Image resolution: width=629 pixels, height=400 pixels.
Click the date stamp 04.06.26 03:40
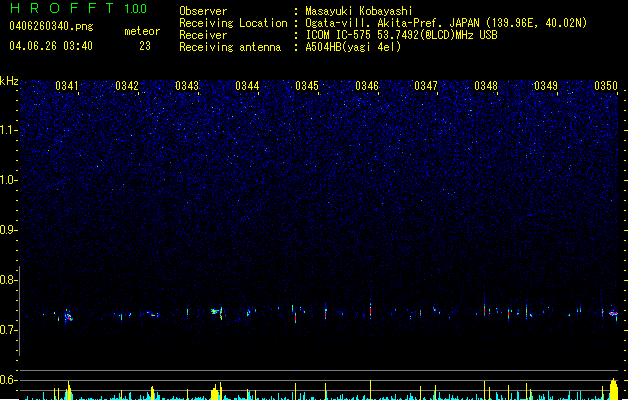(x=51, y=46)
